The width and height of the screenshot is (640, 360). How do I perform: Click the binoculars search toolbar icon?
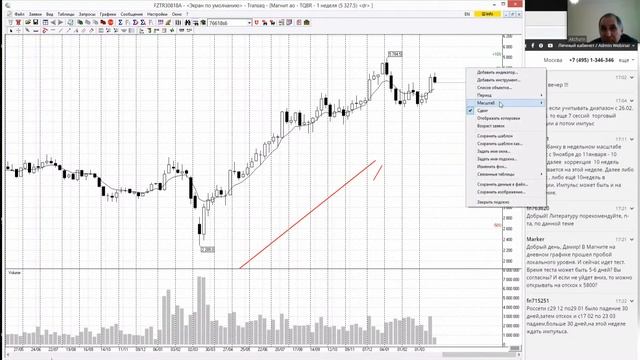click(x=188, y=22)
